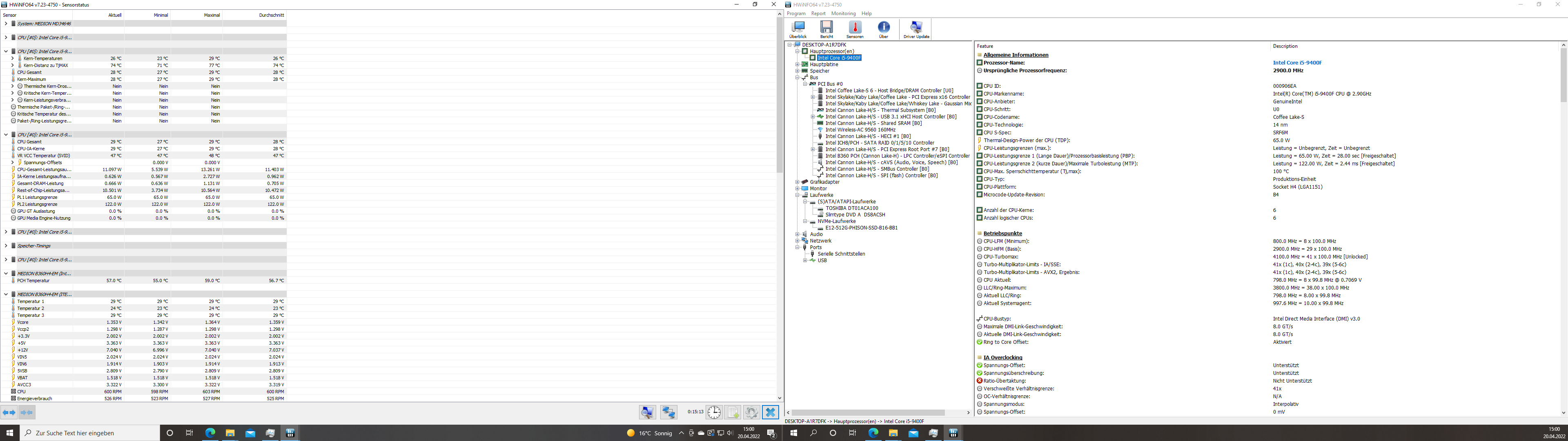
Task: Click the log file plus icon
Action: 733,412
